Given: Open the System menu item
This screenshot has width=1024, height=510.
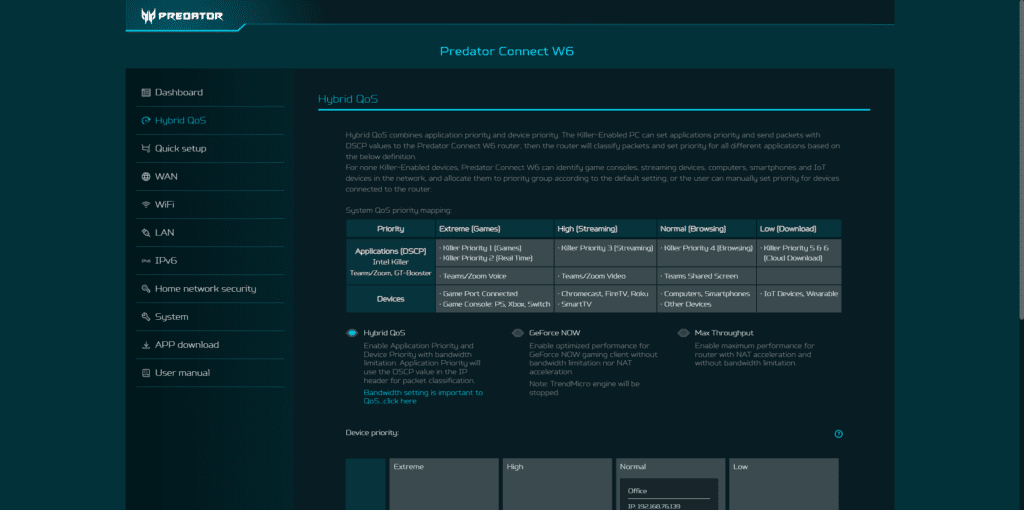Looking at the screenshot, I should tap(171, 317).
